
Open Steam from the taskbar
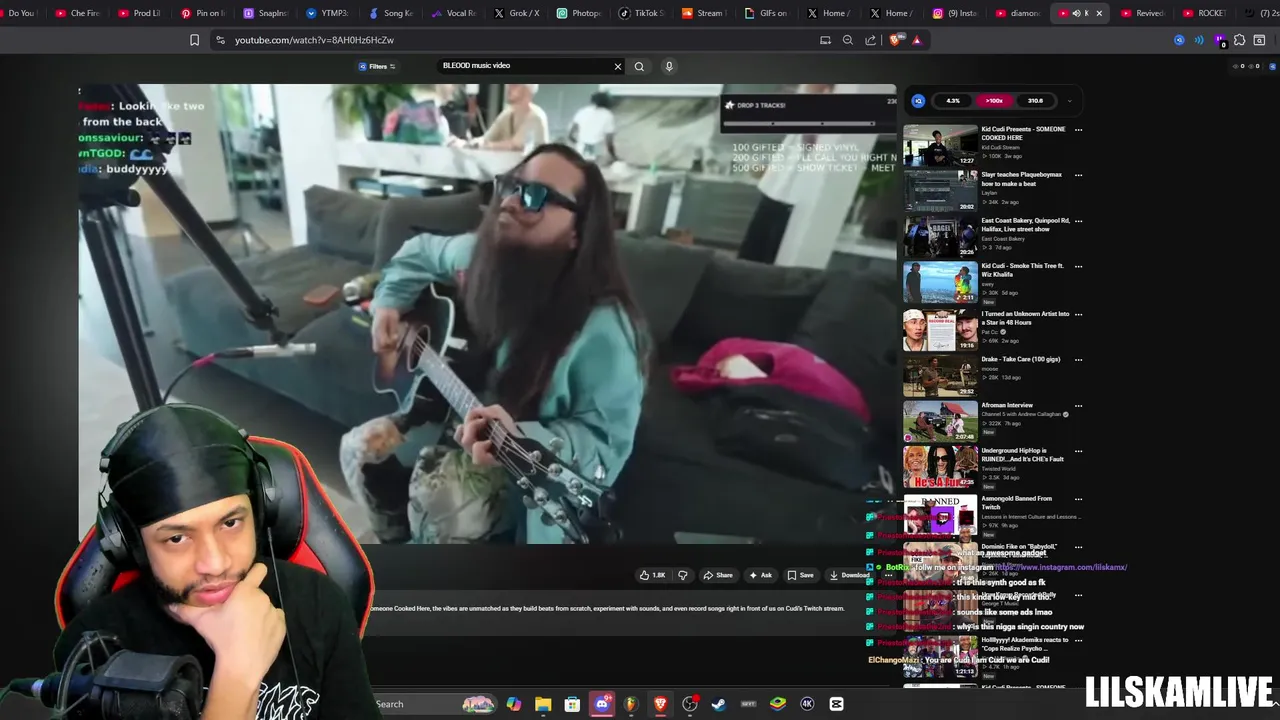coord(718,704)
